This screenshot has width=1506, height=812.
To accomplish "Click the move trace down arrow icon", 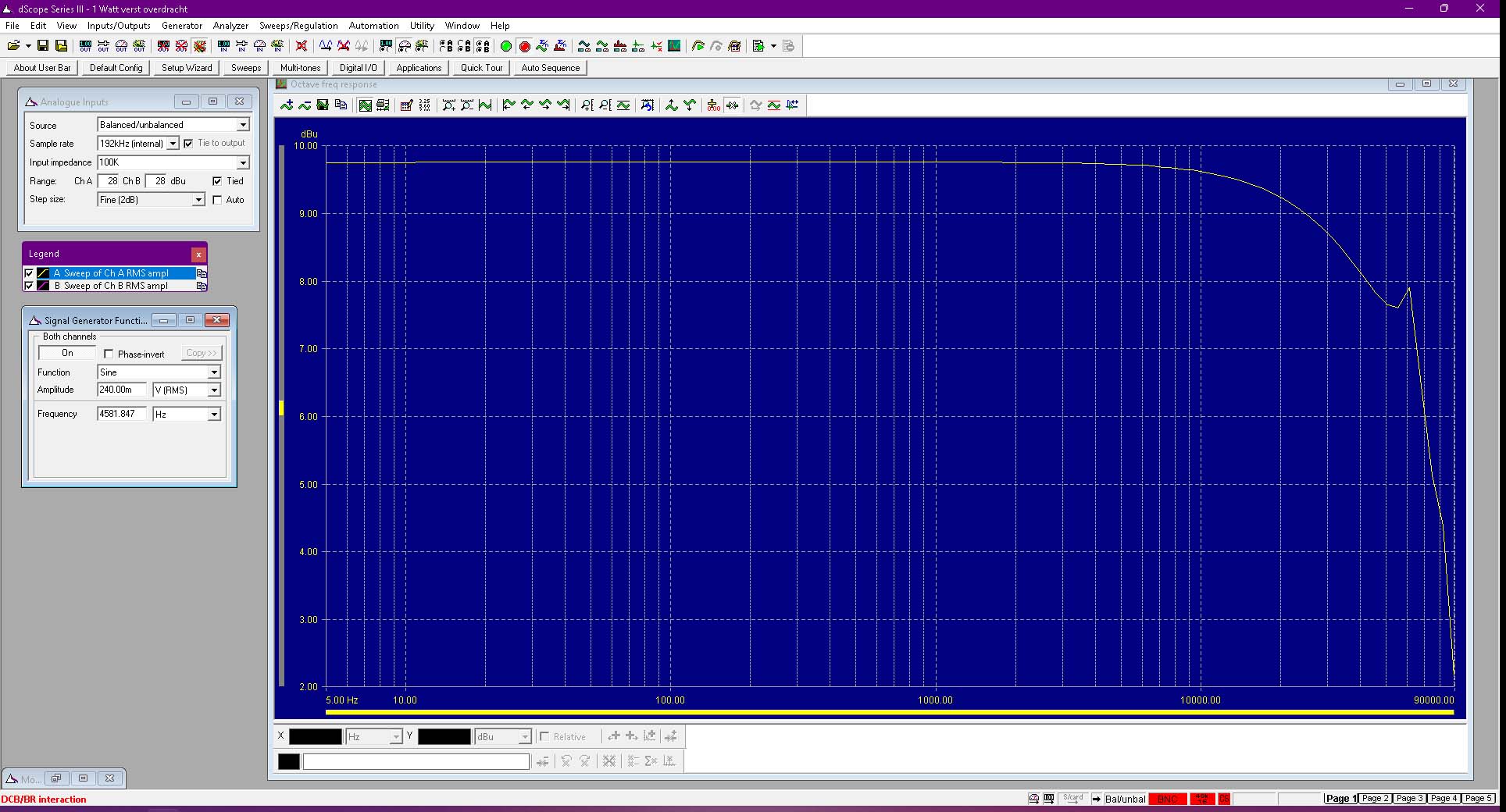I will (x=690, y=105).
